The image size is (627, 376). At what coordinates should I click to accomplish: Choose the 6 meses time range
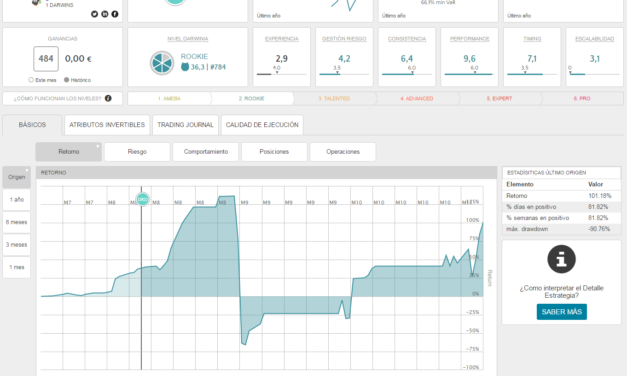(16, 222)
